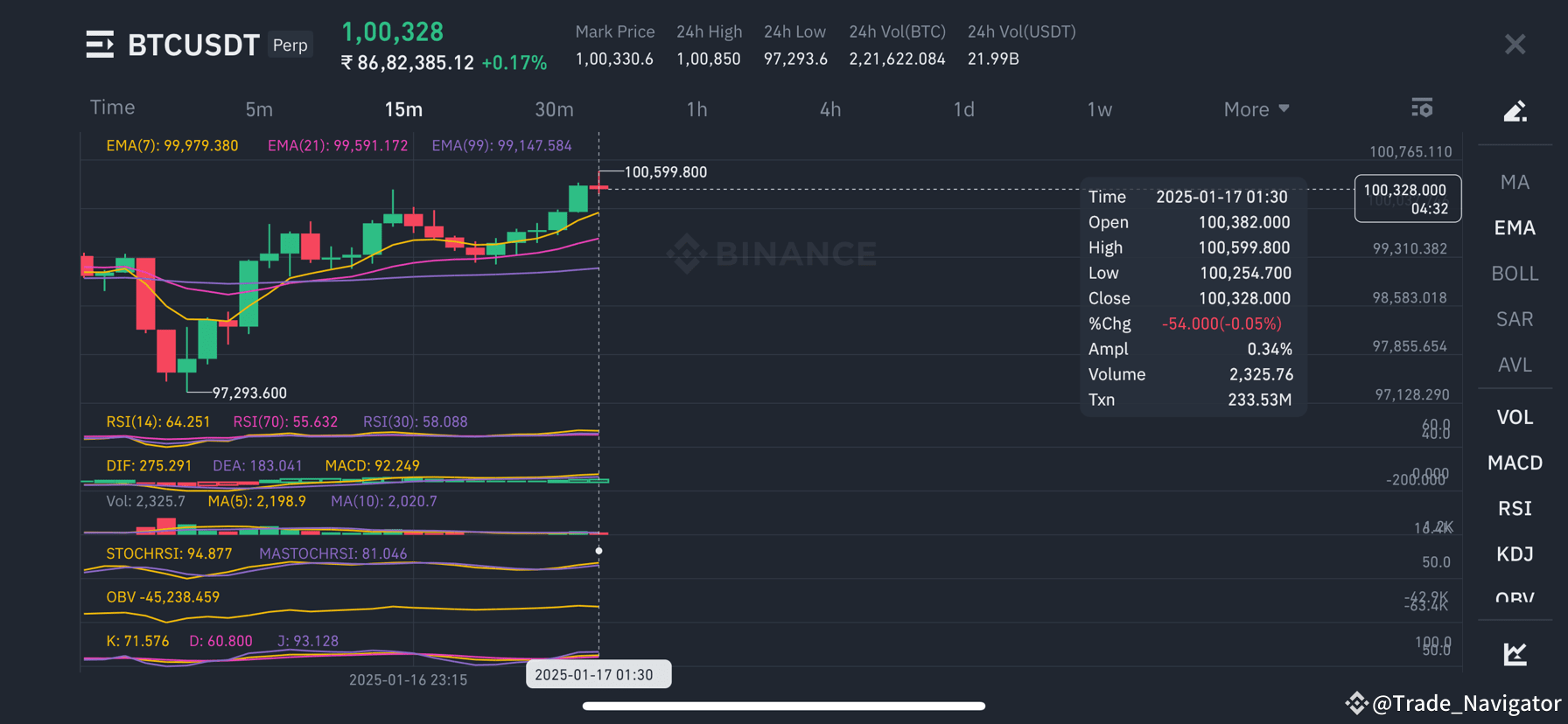Click the Perp contract badge
The width and height of the screenshot is (1568, 724).
click(x=290, y=45)
